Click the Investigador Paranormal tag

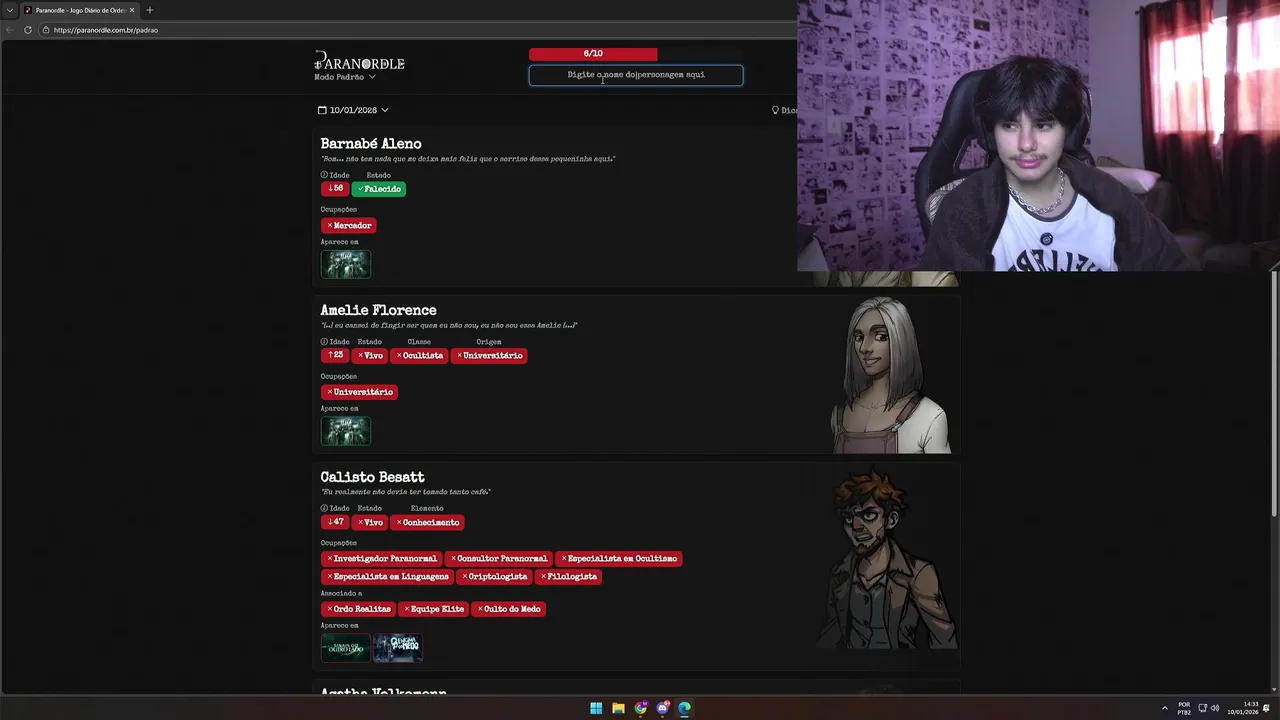pos(381,559)
